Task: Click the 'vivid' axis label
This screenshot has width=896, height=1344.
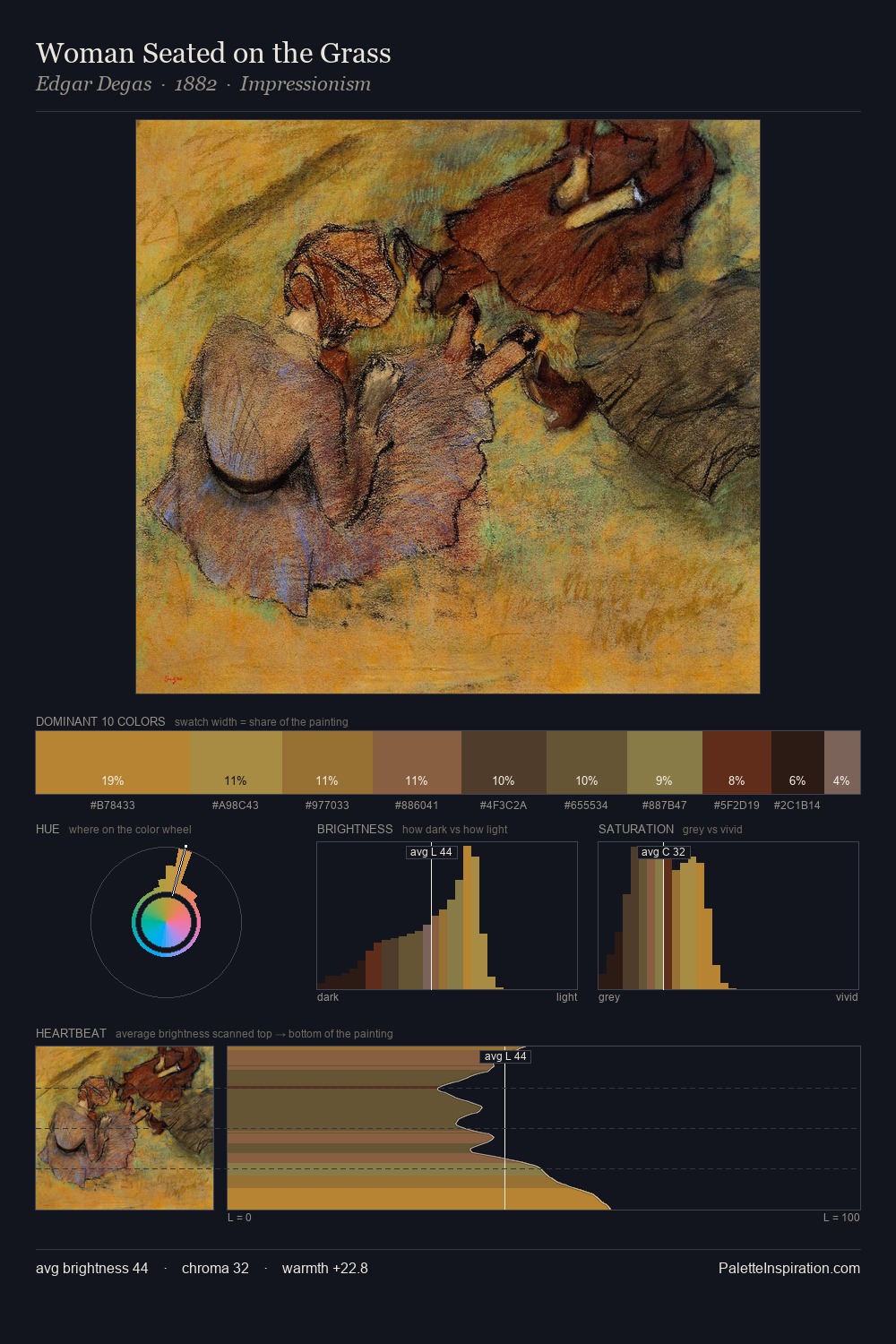Action: coord(847,997)
